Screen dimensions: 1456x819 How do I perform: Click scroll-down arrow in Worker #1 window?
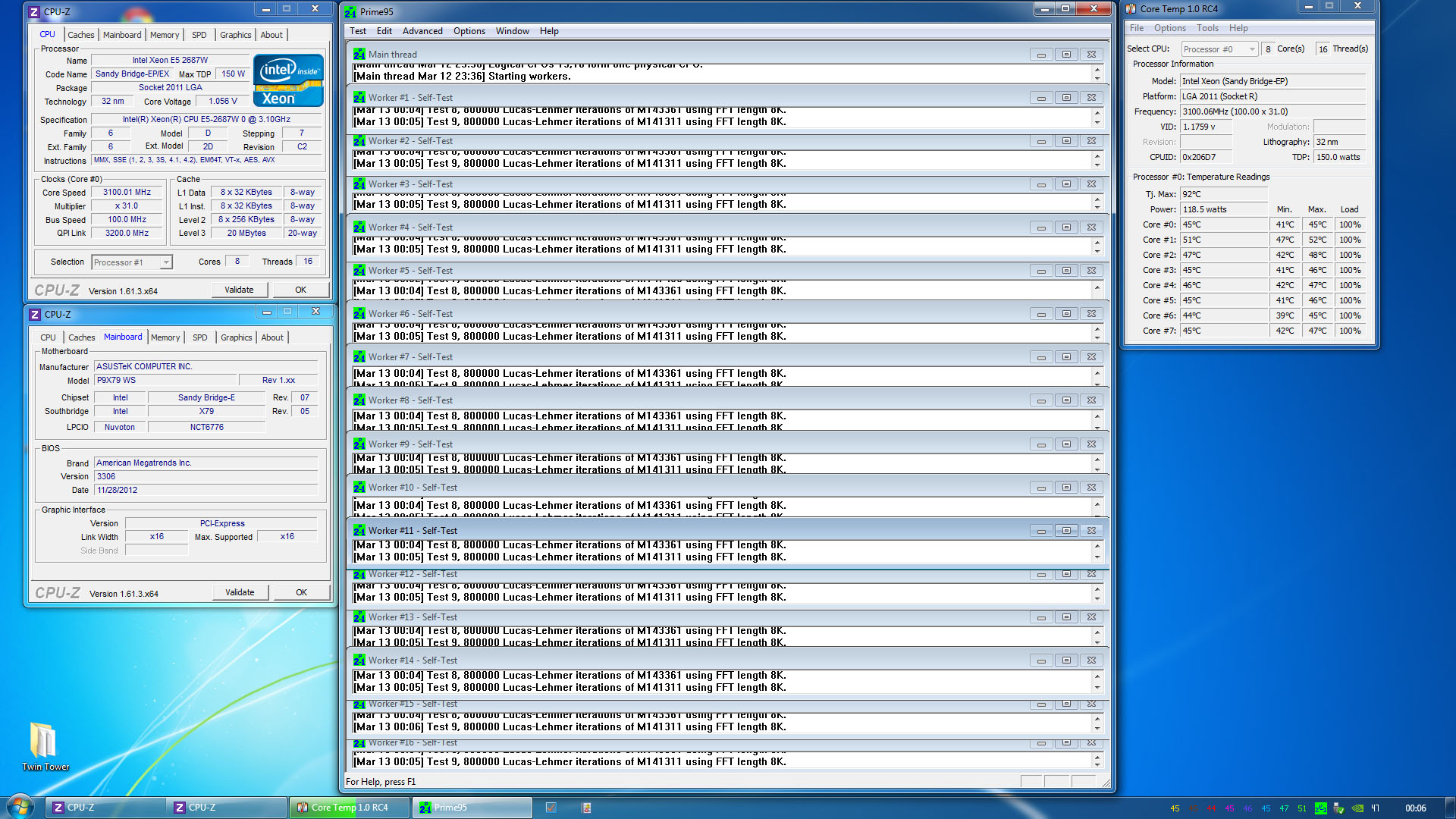[x=1097, y=123]
